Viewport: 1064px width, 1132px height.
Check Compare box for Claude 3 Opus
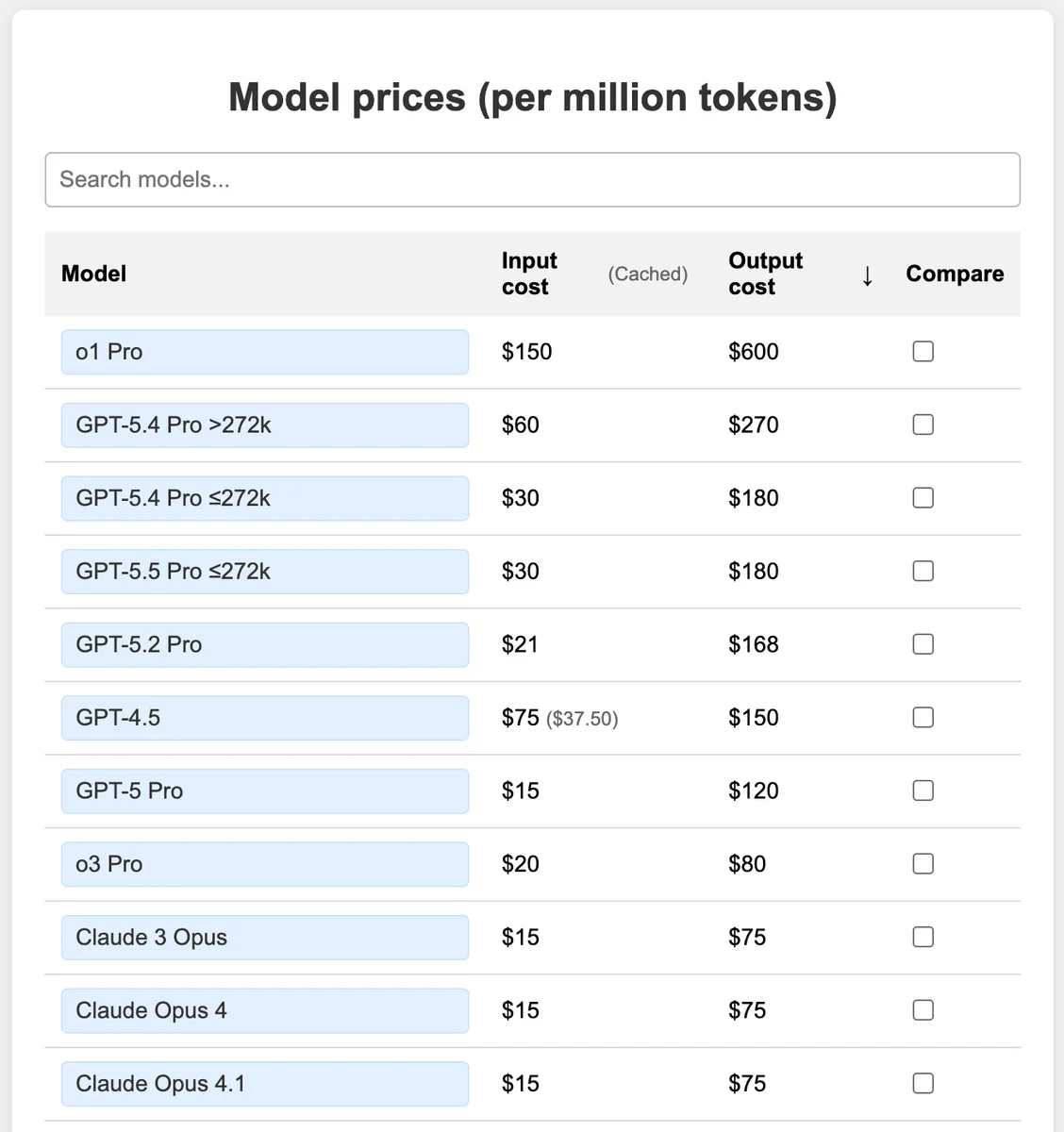coord(923,937)
